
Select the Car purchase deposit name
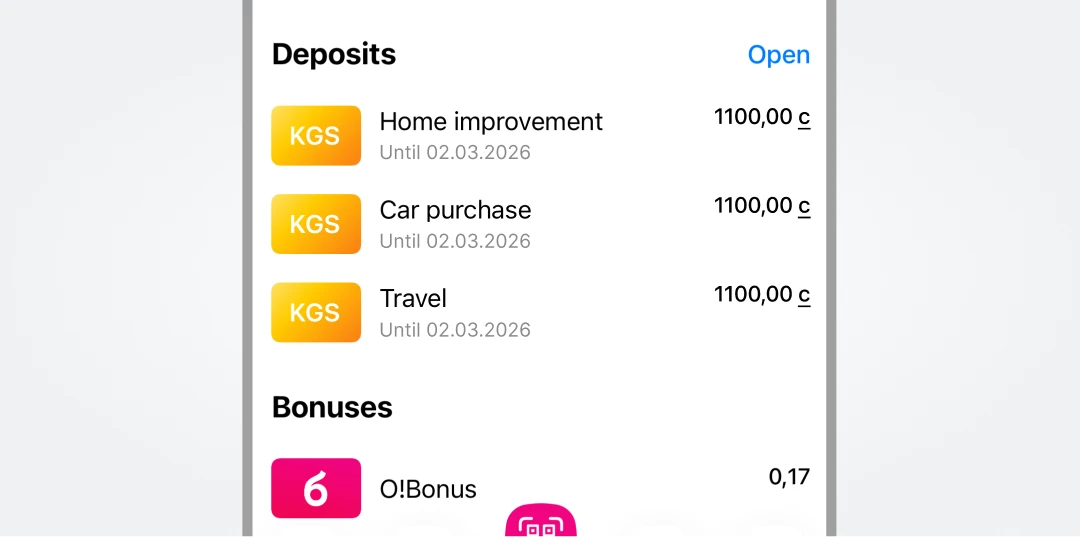point(455,210)
